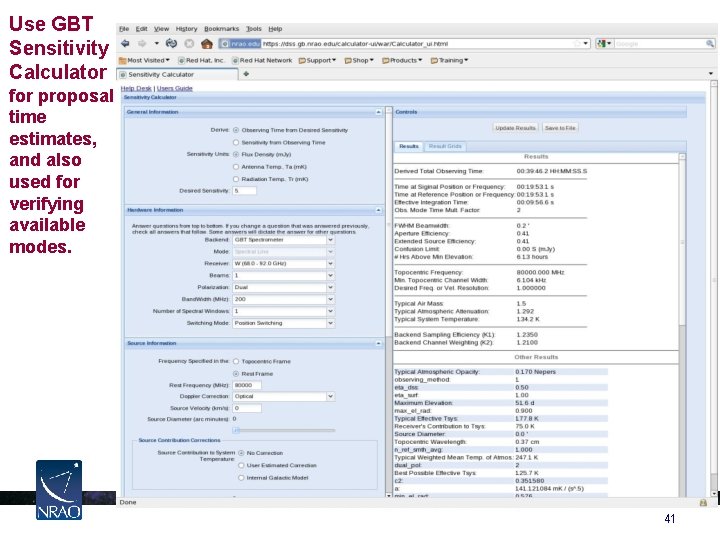Click the Update Results button
The height and width of the screenshot is (540, 720).
(x=516, y=128)
